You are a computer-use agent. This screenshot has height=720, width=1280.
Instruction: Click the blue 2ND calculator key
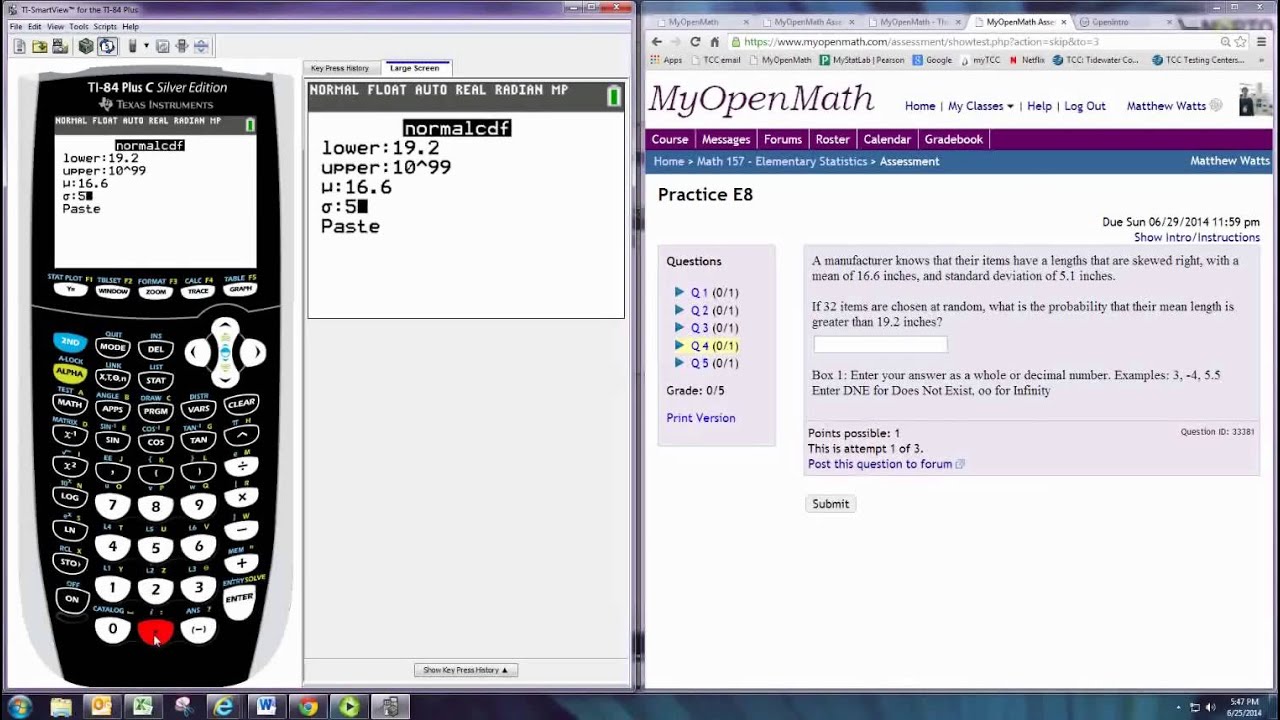[x=70, y=341]
